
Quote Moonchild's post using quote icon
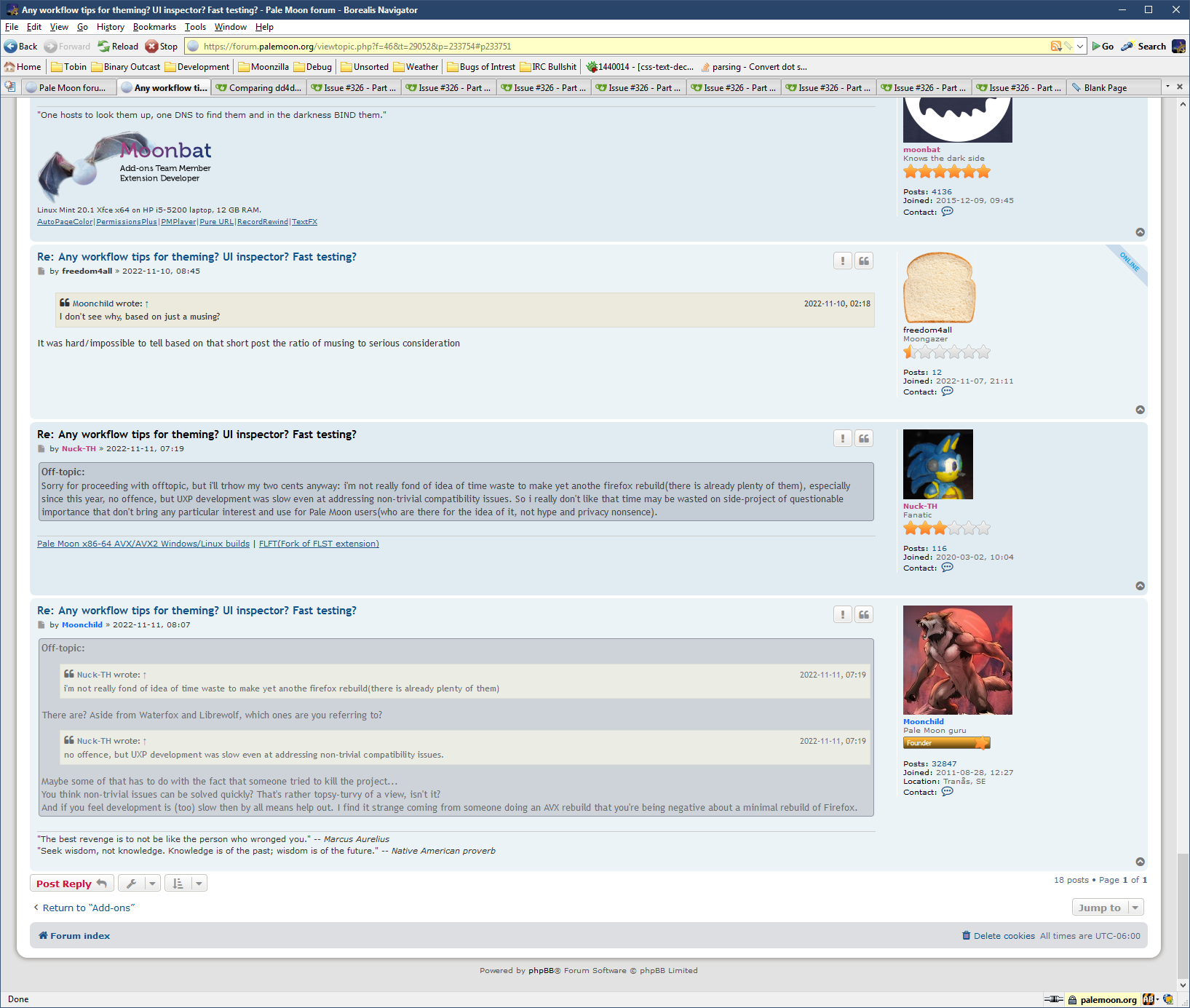tap(864, 614)
